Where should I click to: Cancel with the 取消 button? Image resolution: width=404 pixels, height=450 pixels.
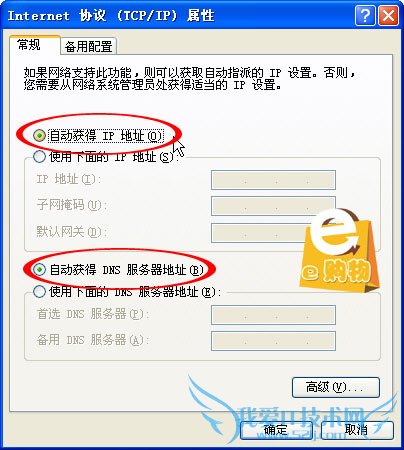357,430
